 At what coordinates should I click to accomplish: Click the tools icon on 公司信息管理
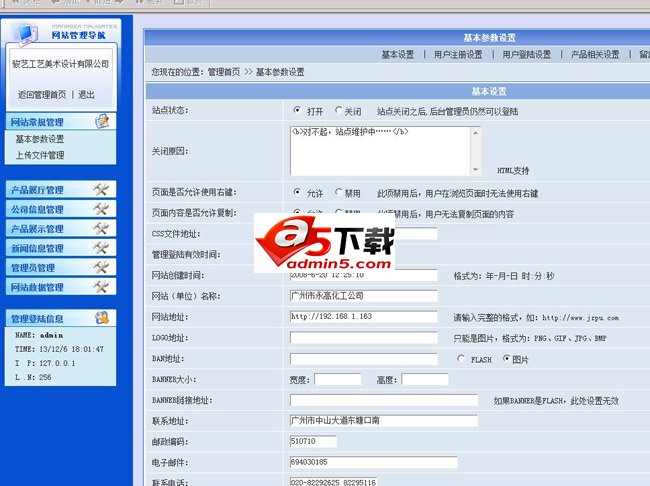pos(101,209)
